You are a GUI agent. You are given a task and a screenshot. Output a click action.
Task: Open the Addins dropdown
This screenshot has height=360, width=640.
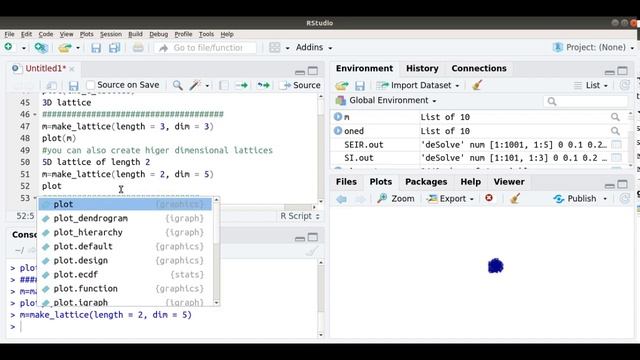313,47
